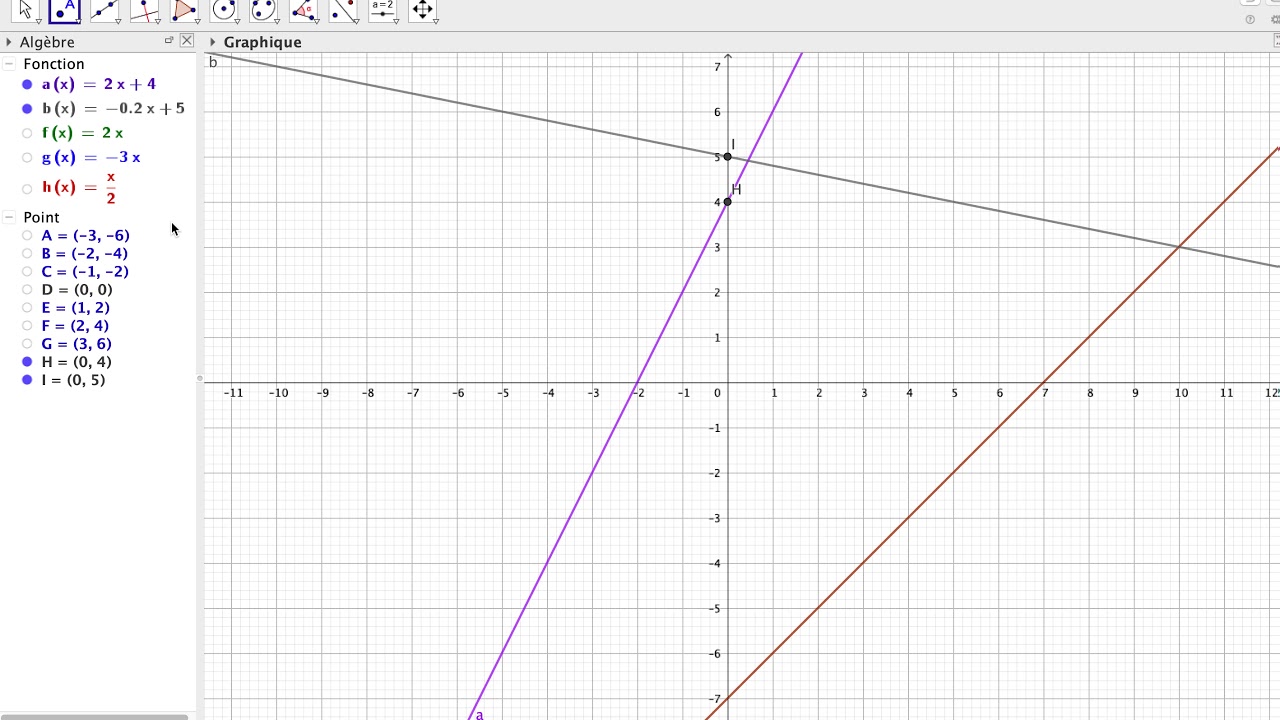Image resolution: width=1280 pixels, height=720 pixels.
Task: Collapse the Fonction group
Action: 9,64
